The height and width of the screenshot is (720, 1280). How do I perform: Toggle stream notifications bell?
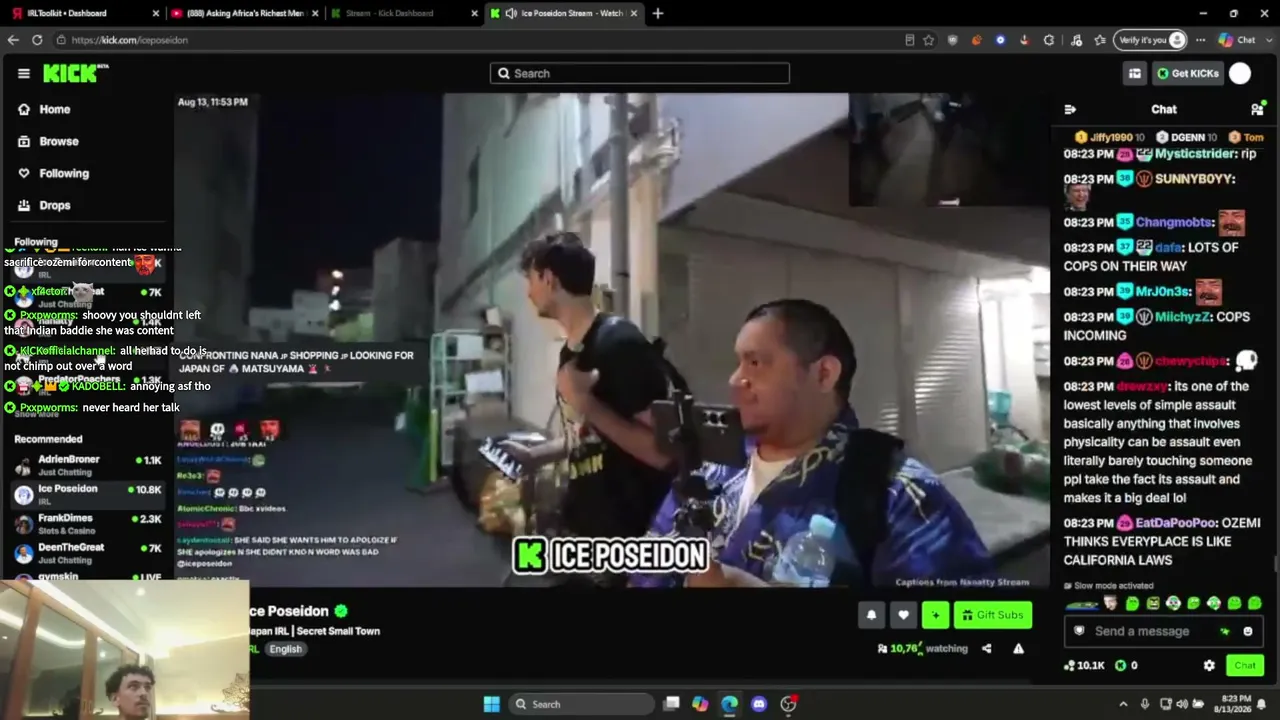point(871,615)
